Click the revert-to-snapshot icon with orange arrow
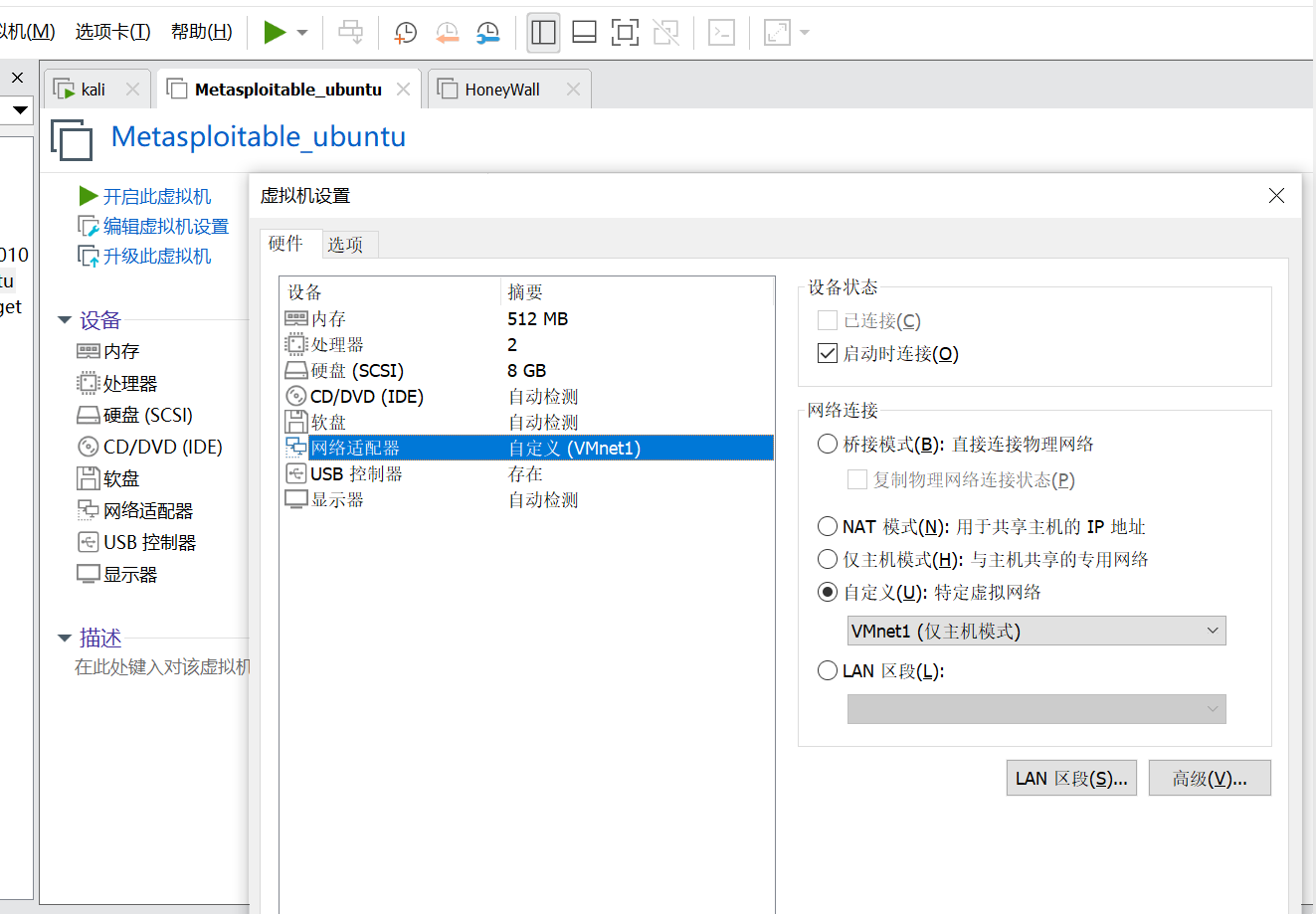Viewport: 1316px width, 914px height. tap(447, 33)
